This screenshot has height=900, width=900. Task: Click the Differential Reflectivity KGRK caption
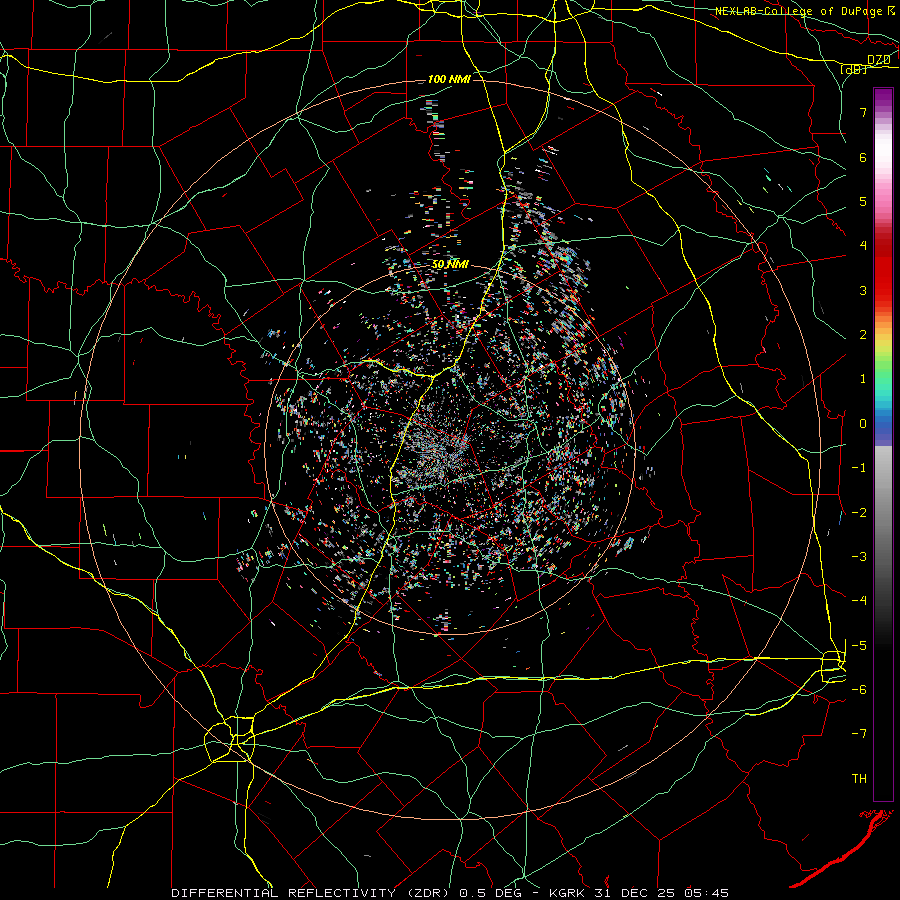click(x=450, y=893)
